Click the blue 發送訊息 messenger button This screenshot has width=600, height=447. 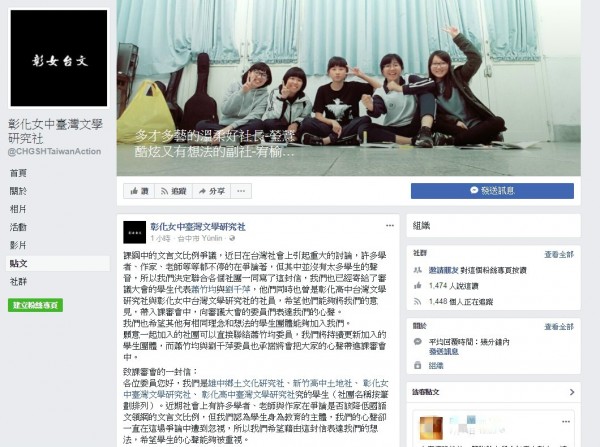click(x=492, y=191)
